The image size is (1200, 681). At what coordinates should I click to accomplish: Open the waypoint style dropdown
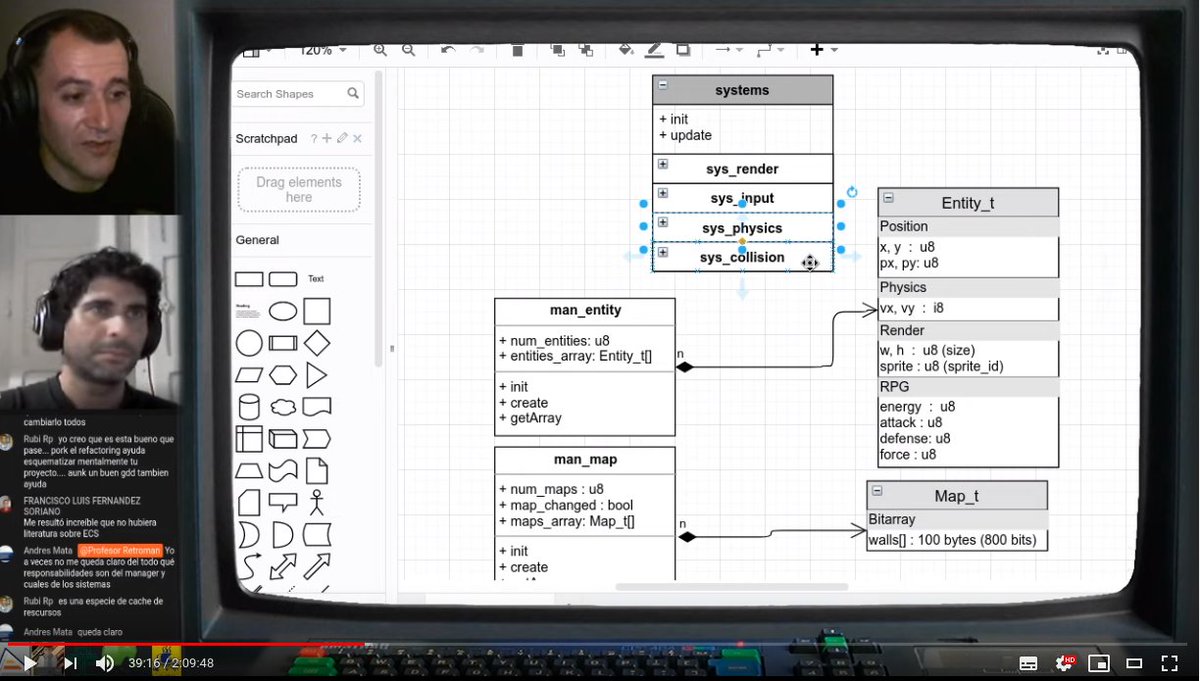(x=769, y=50)
